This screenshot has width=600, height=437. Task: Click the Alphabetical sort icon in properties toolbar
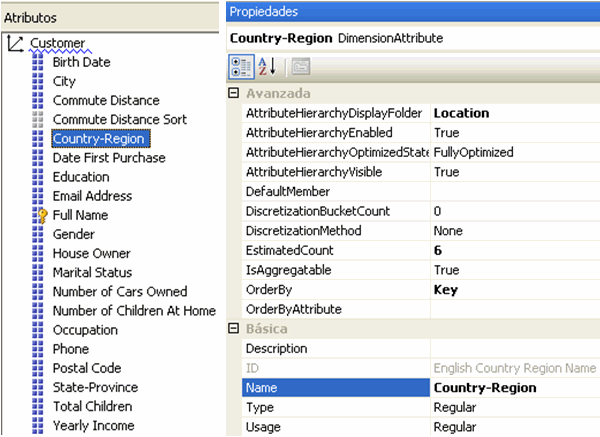click(x=267, y=67)
